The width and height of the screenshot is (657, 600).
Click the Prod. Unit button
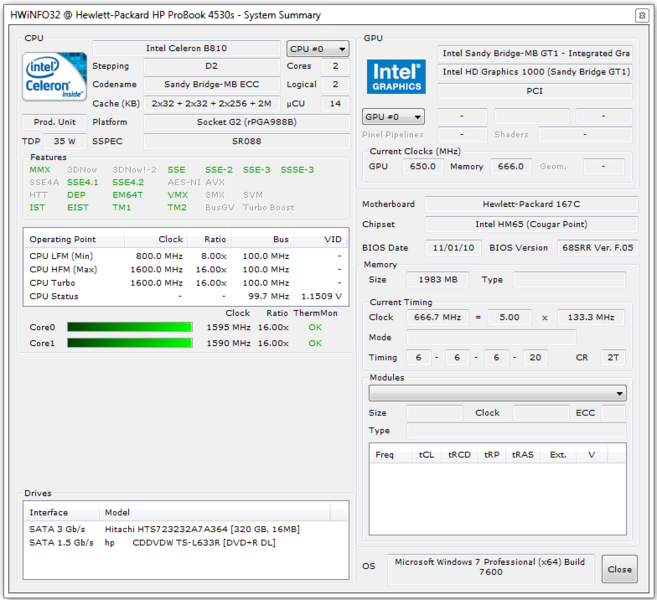coord(54,122)
